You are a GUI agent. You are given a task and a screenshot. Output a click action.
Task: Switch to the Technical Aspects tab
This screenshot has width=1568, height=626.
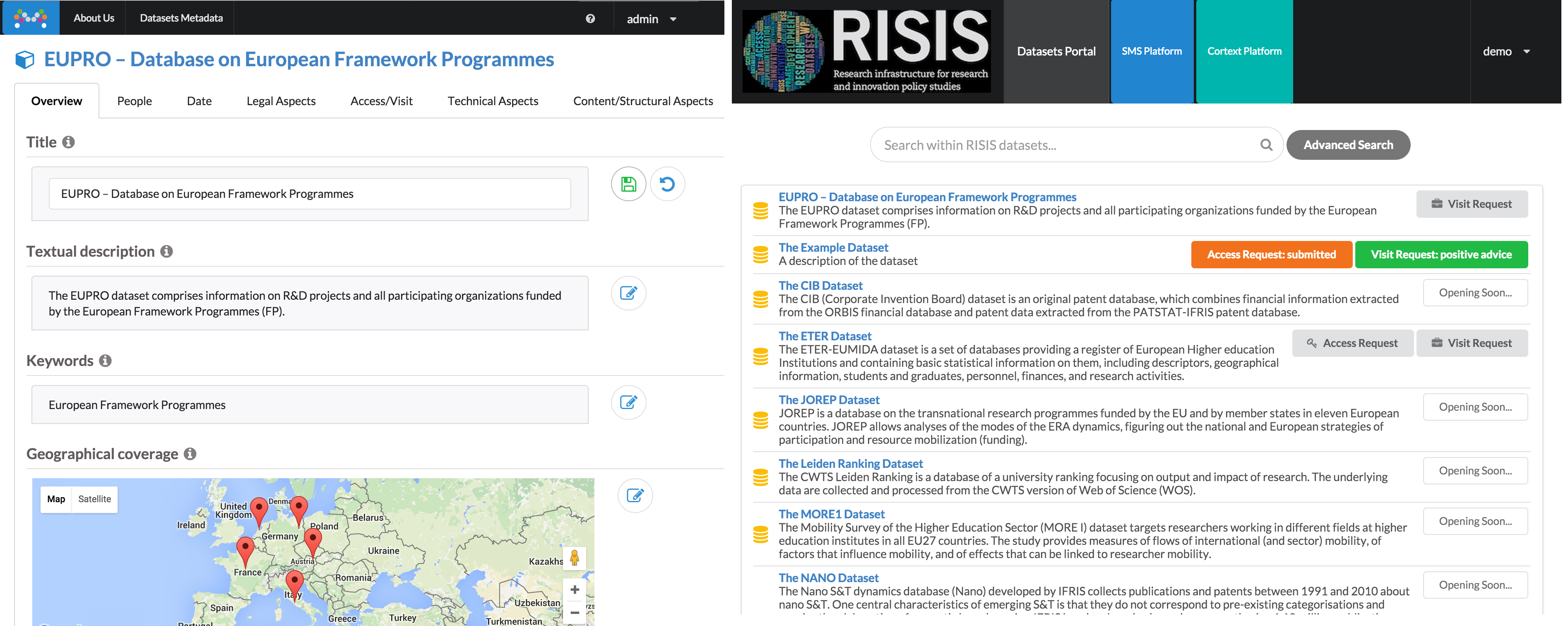tap(493, 101)
